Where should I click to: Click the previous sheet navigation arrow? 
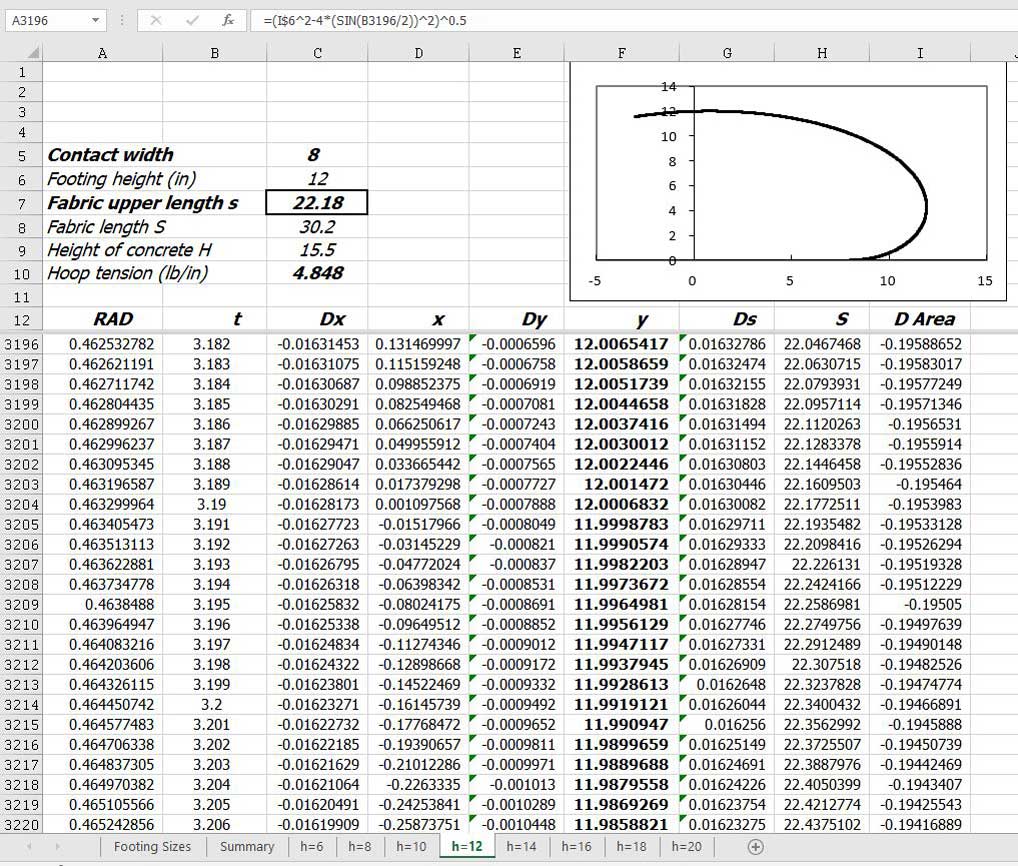tap(29, 847)
